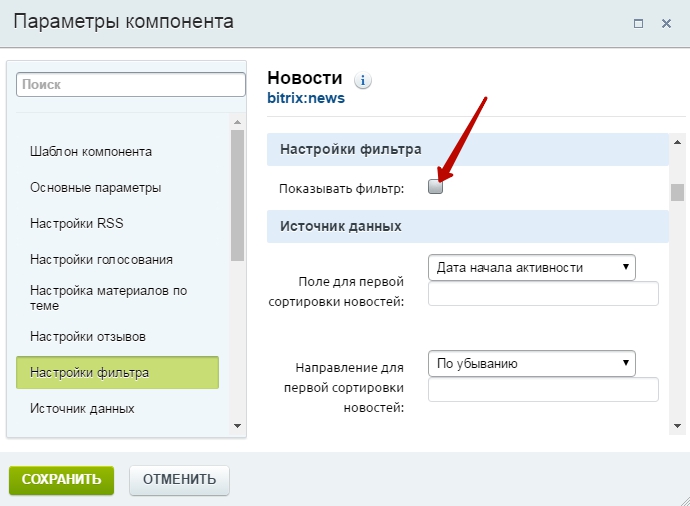Click the Поиск search field
The height and width of the screenshot is (506, 690).
[x=130, y=85]
